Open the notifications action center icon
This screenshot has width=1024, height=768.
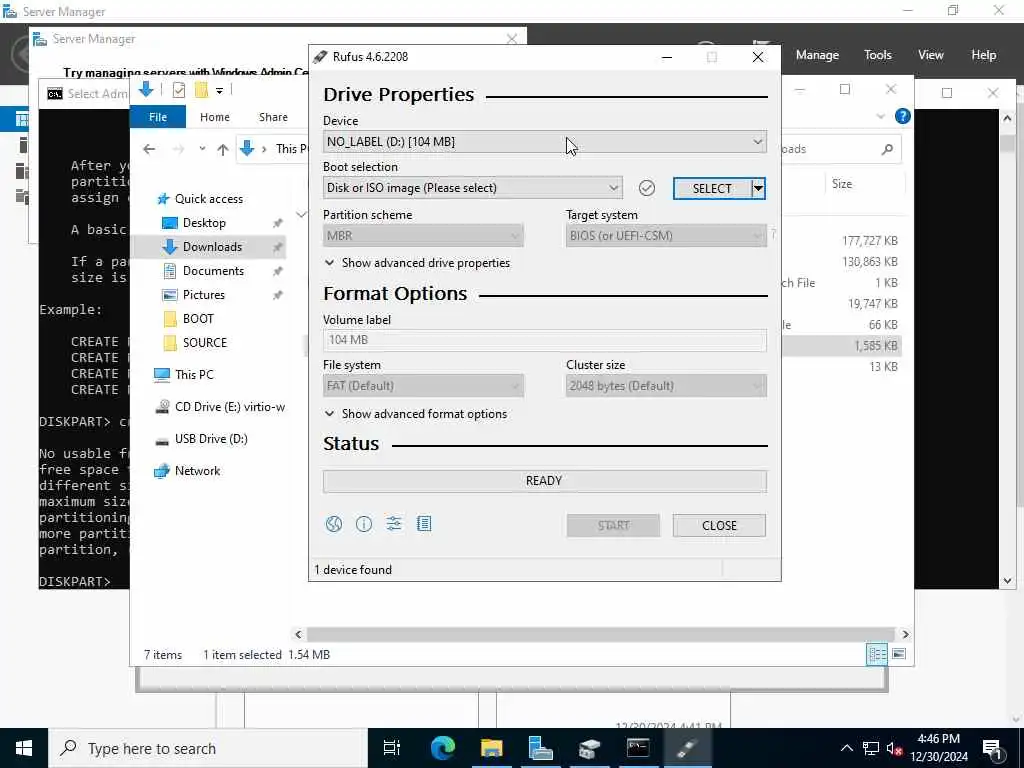click(x=993, y=749)
